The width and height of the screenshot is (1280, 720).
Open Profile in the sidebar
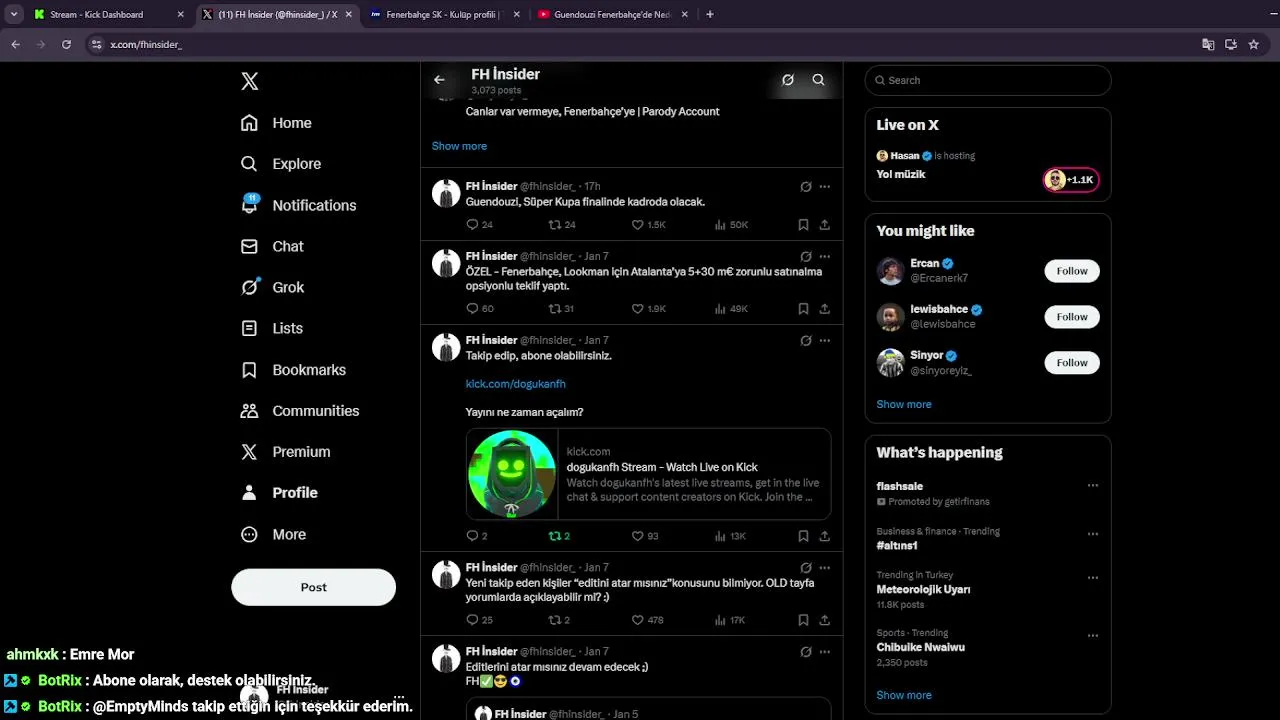[x=279, y=493]
